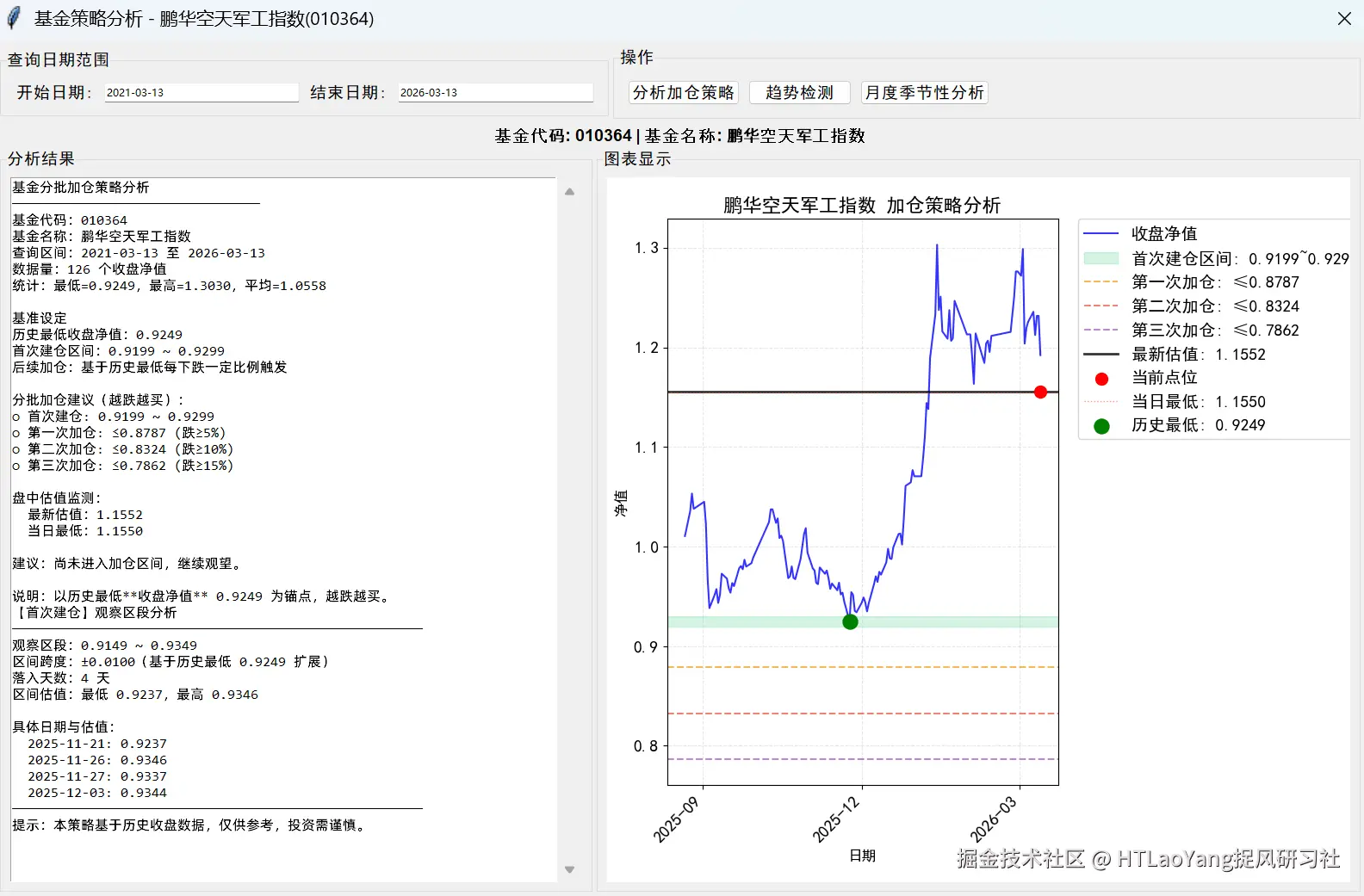Click result line 最新估值: 1.1552
Screen dimensions: 1364x896
pos(85,514)
